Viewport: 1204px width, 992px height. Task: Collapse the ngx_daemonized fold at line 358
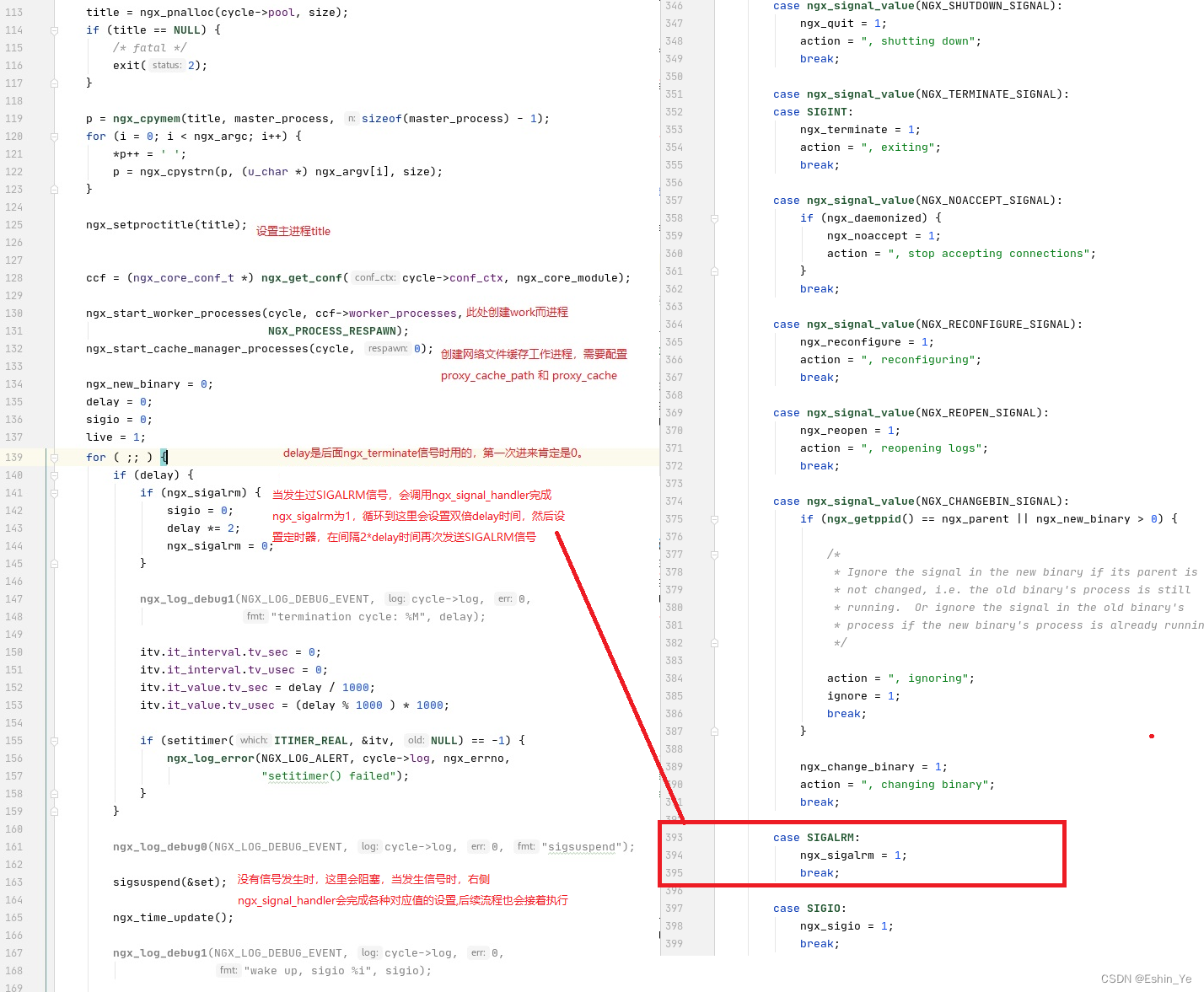(714, 218)
